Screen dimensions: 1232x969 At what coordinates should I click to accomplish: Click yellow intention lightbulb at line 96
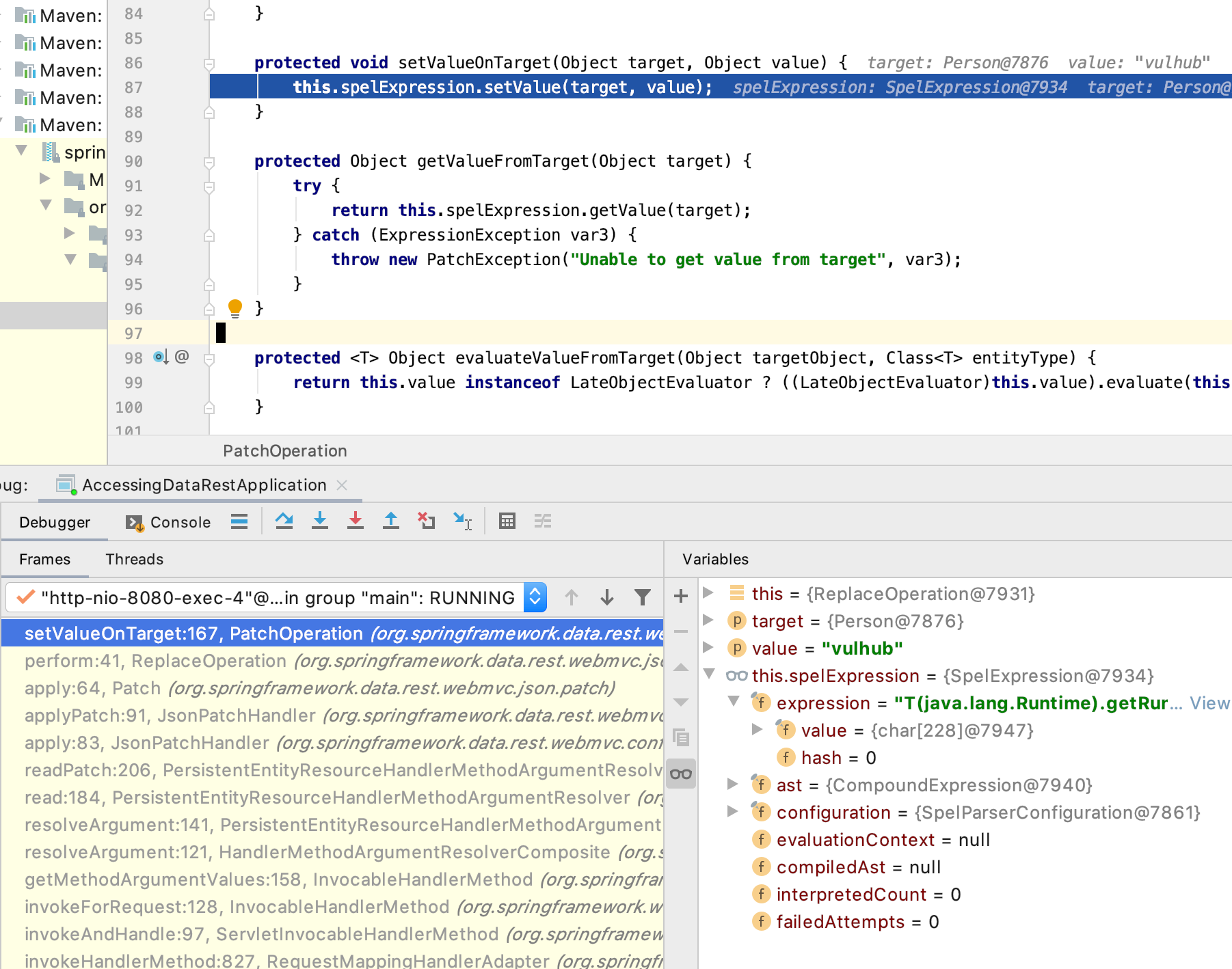235,308
